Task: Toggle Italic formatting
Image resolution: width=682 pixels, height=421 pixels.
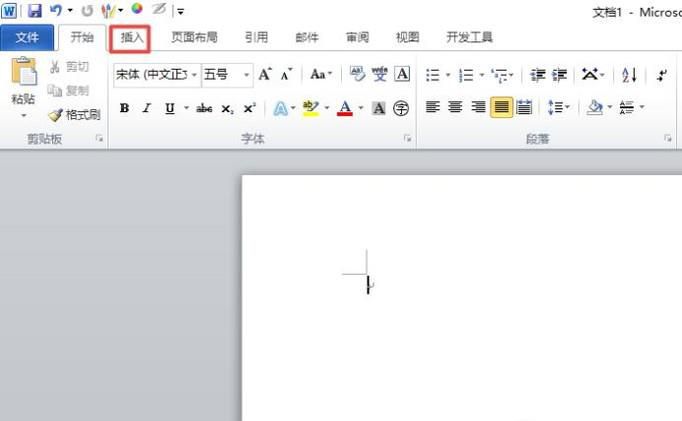Action: point(146,108)
